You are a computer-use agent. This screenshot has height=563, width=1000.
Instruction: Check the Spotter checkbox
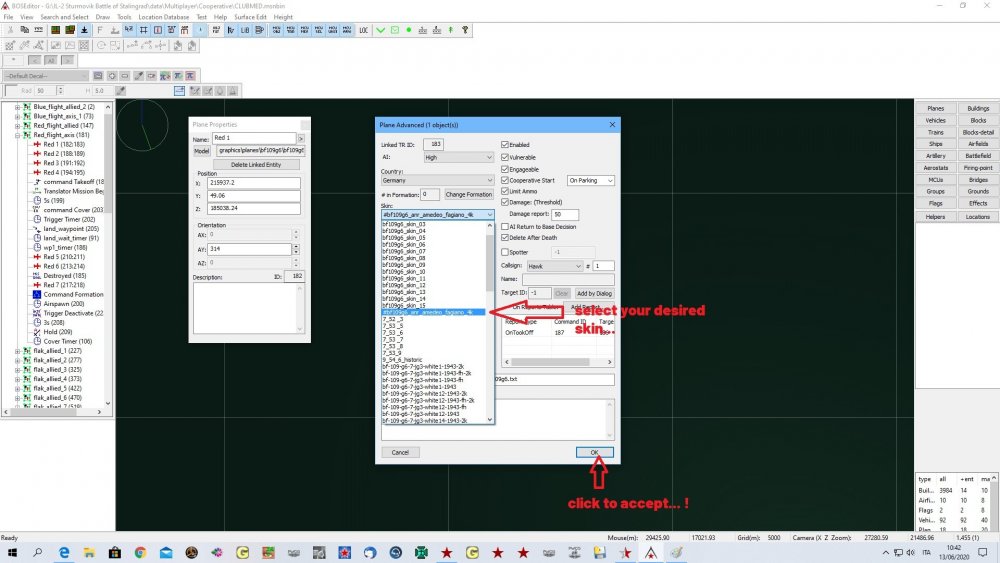[x=505, y=252]
